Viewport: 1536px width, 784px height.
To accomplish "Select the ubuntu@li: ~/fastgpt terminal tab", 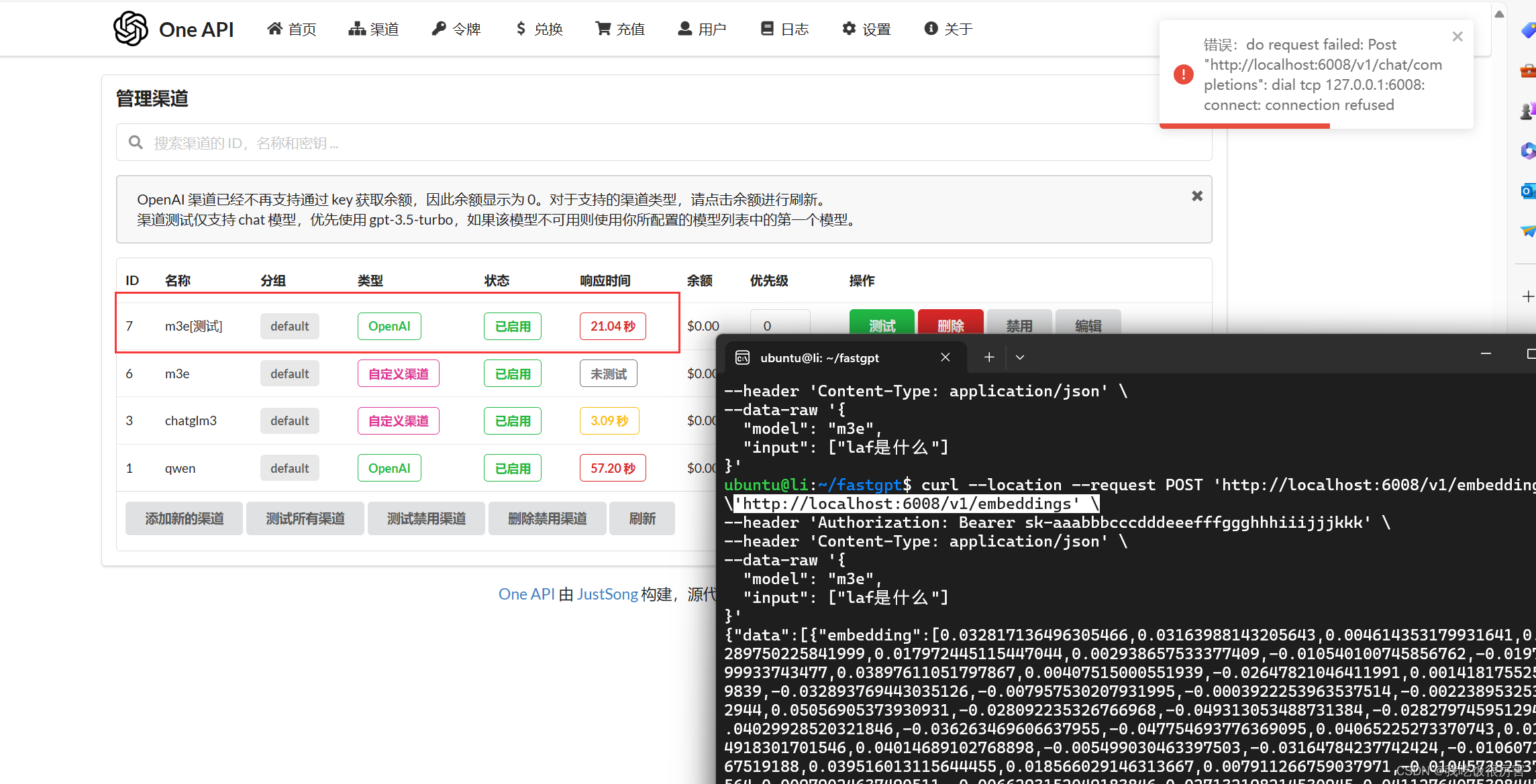I will tap(847, 357).
